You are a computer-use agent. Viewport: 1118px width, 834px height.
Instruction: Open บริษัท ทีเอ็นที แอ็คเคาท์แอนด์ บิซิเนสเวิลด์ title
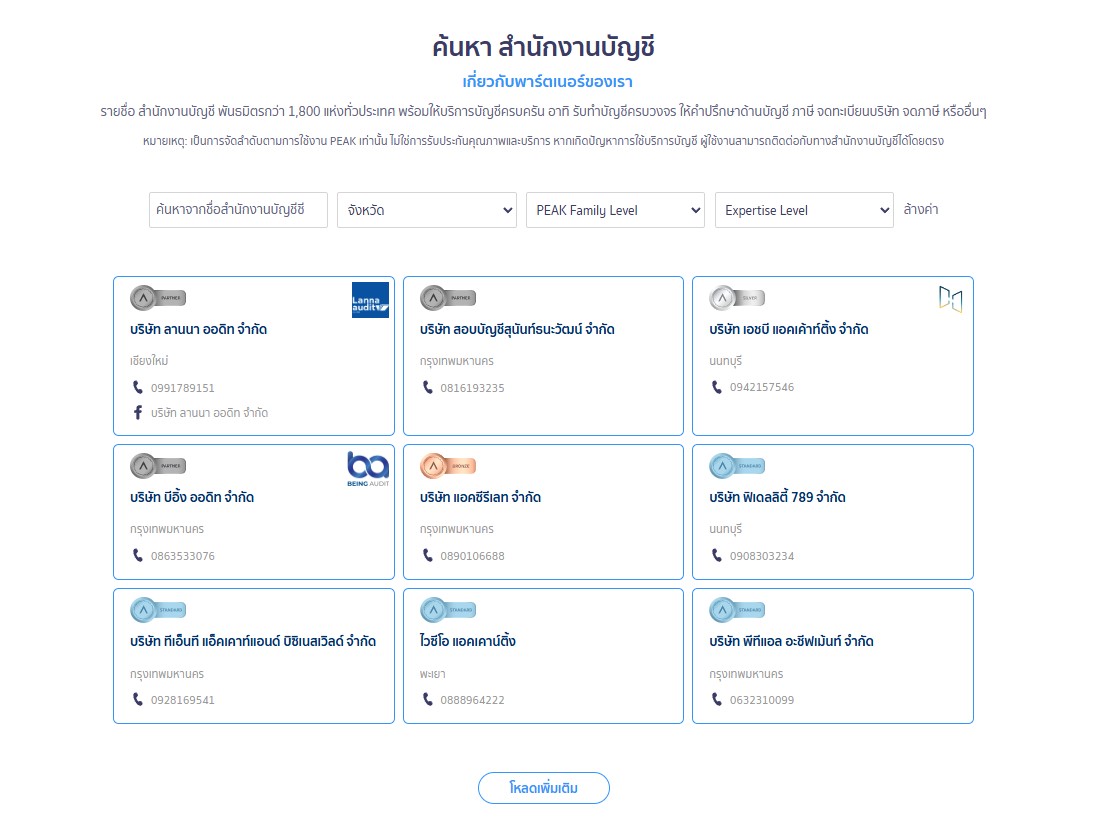pos(253,642)
